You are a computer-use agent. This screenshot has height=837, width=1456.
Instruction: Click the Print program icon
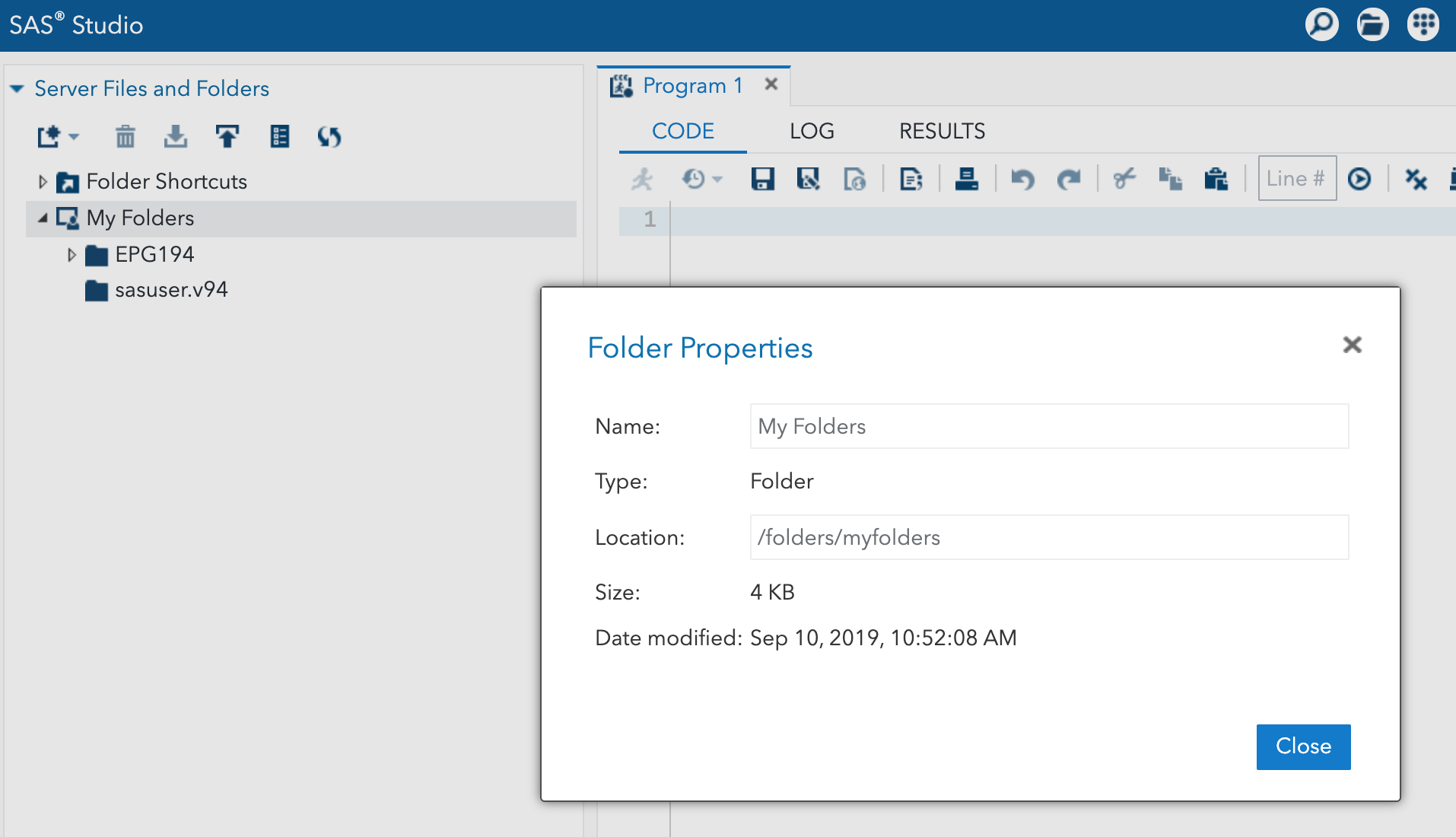click(x=966, y=179)
